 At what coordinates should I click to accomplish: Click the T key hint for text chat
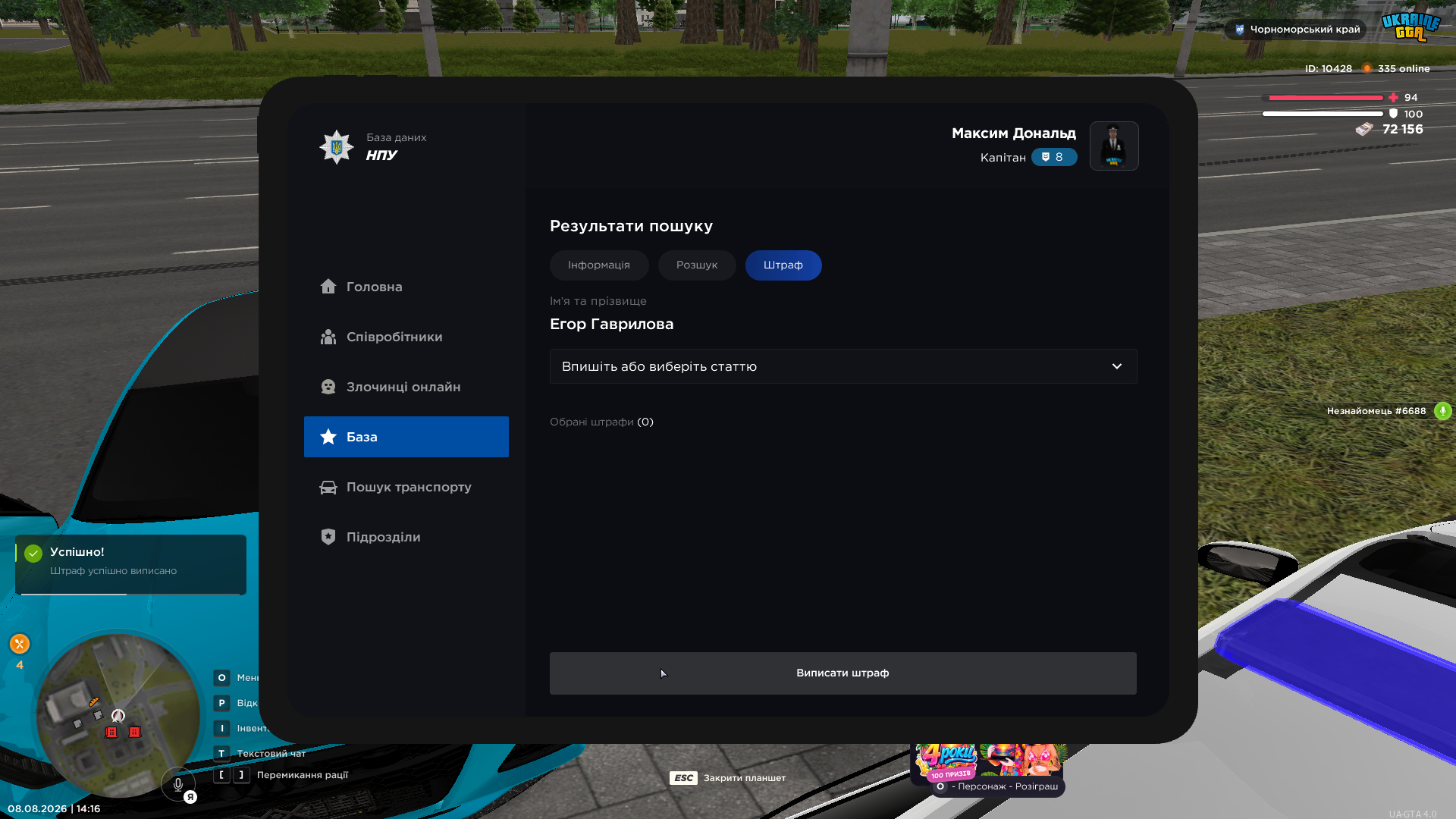click(x=221, y=753)
